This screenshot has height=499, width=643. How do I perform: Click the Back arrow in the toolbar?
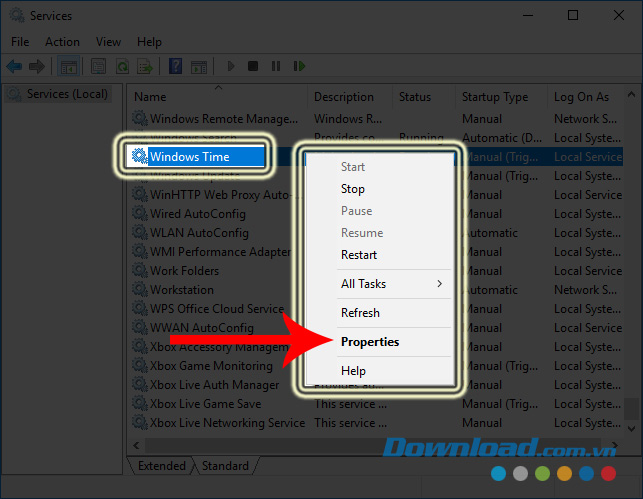pos(14,67)
